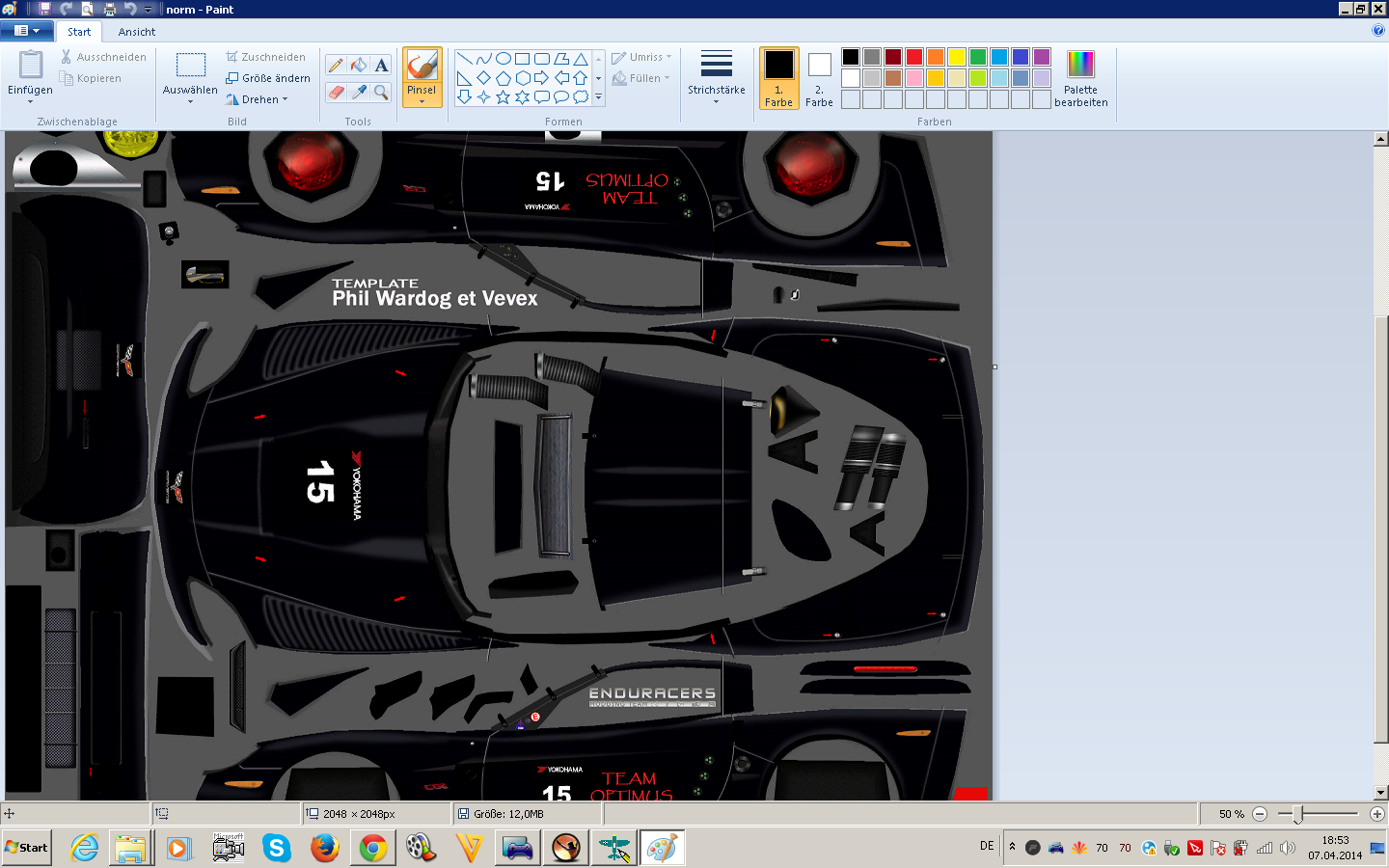Viewport: 1389px width, 868px height.
Task: Open Firefox from the taskbar
Action: [x=325, y=849]
